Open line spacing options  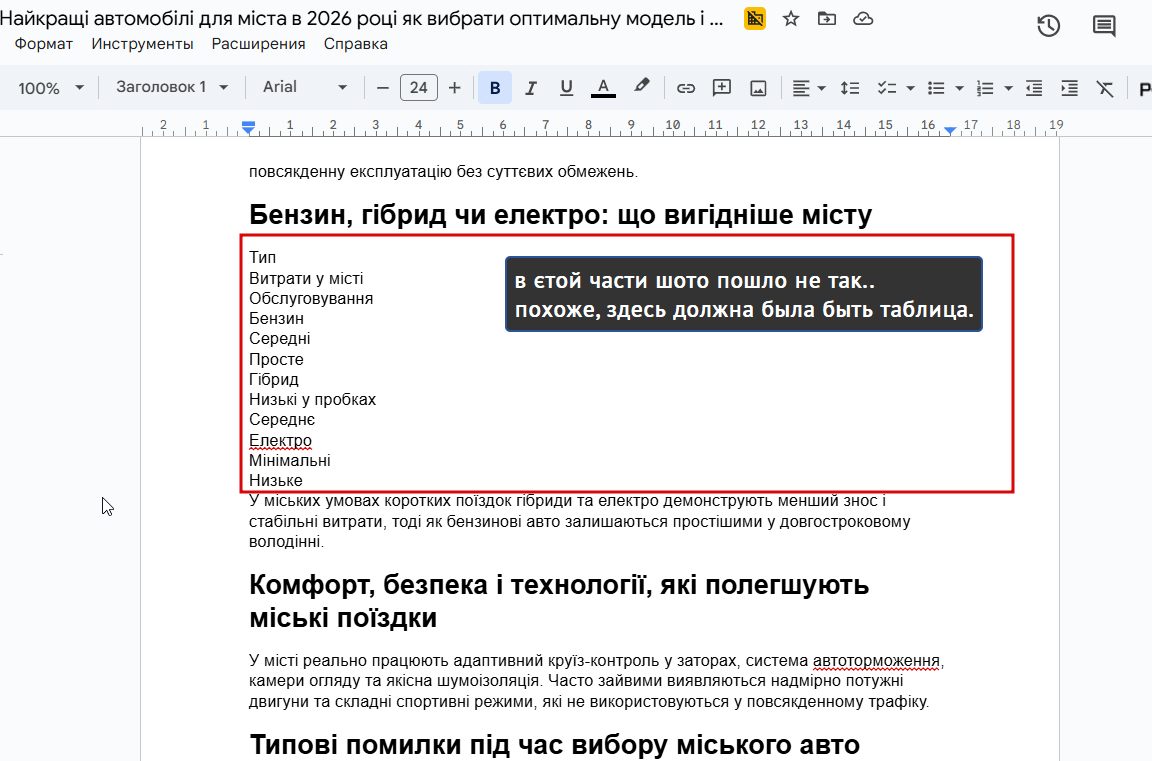point(850,88)
